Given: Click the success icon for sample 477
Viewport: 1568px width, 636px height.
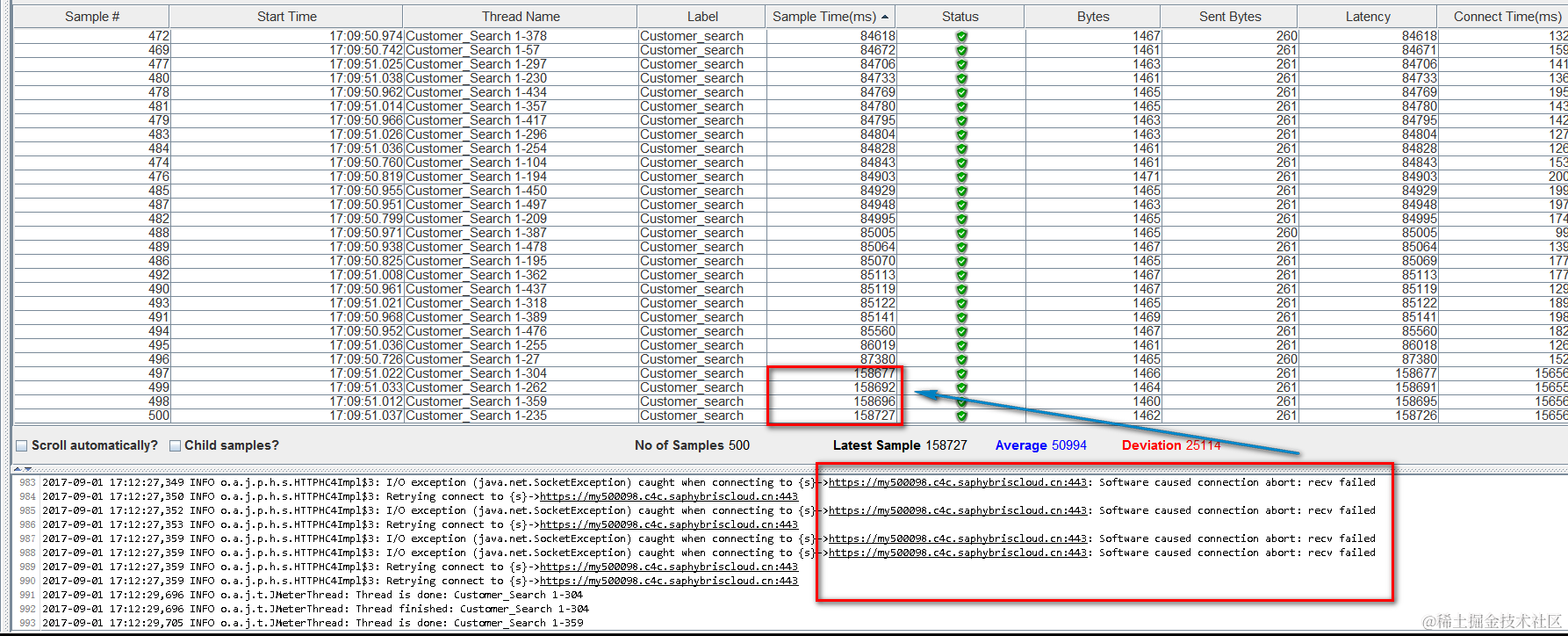Looking at the screenshot, I should 961,65.
